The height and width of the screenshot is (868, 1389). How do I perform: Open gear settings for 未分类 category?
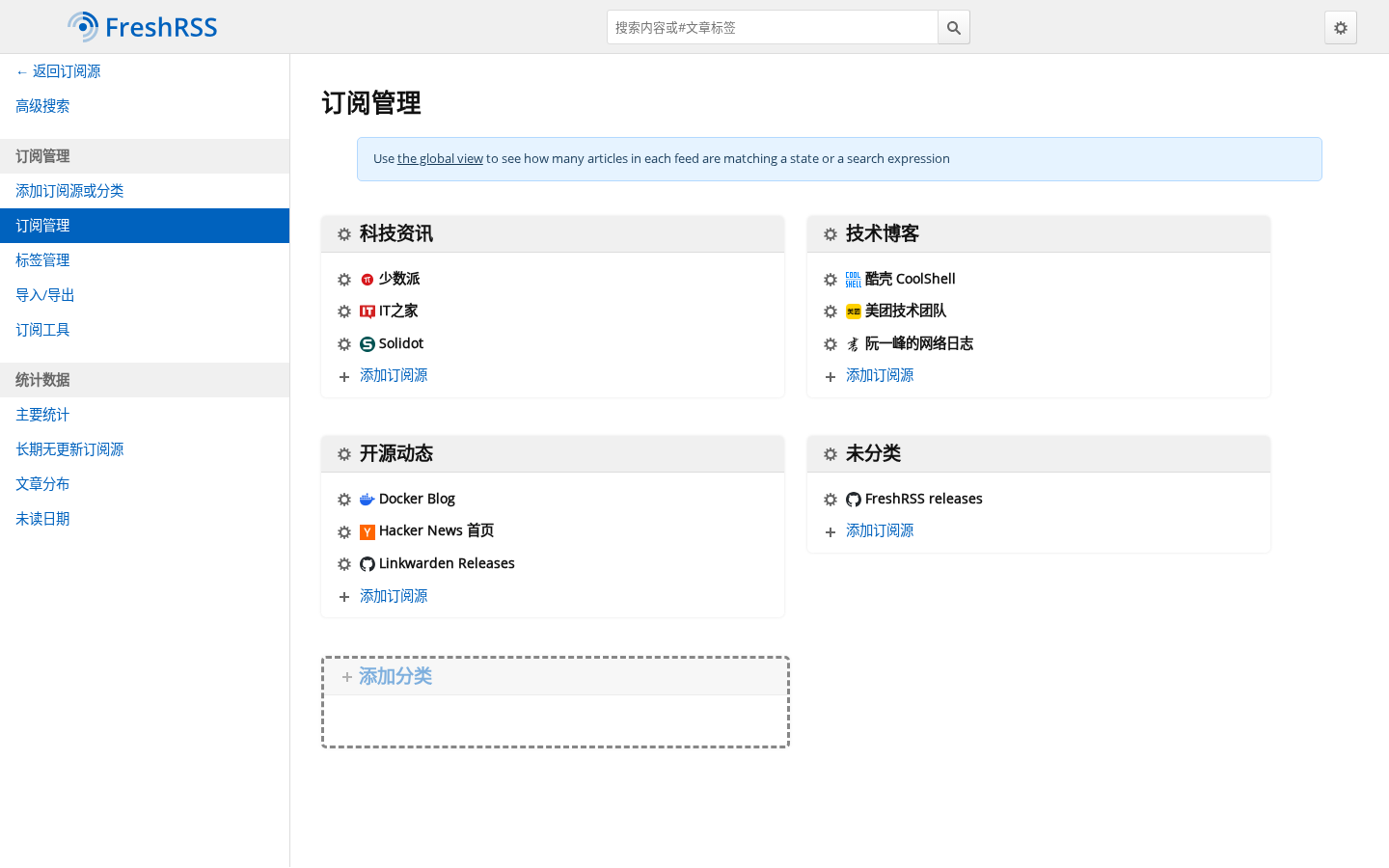(x=831, y=454)
